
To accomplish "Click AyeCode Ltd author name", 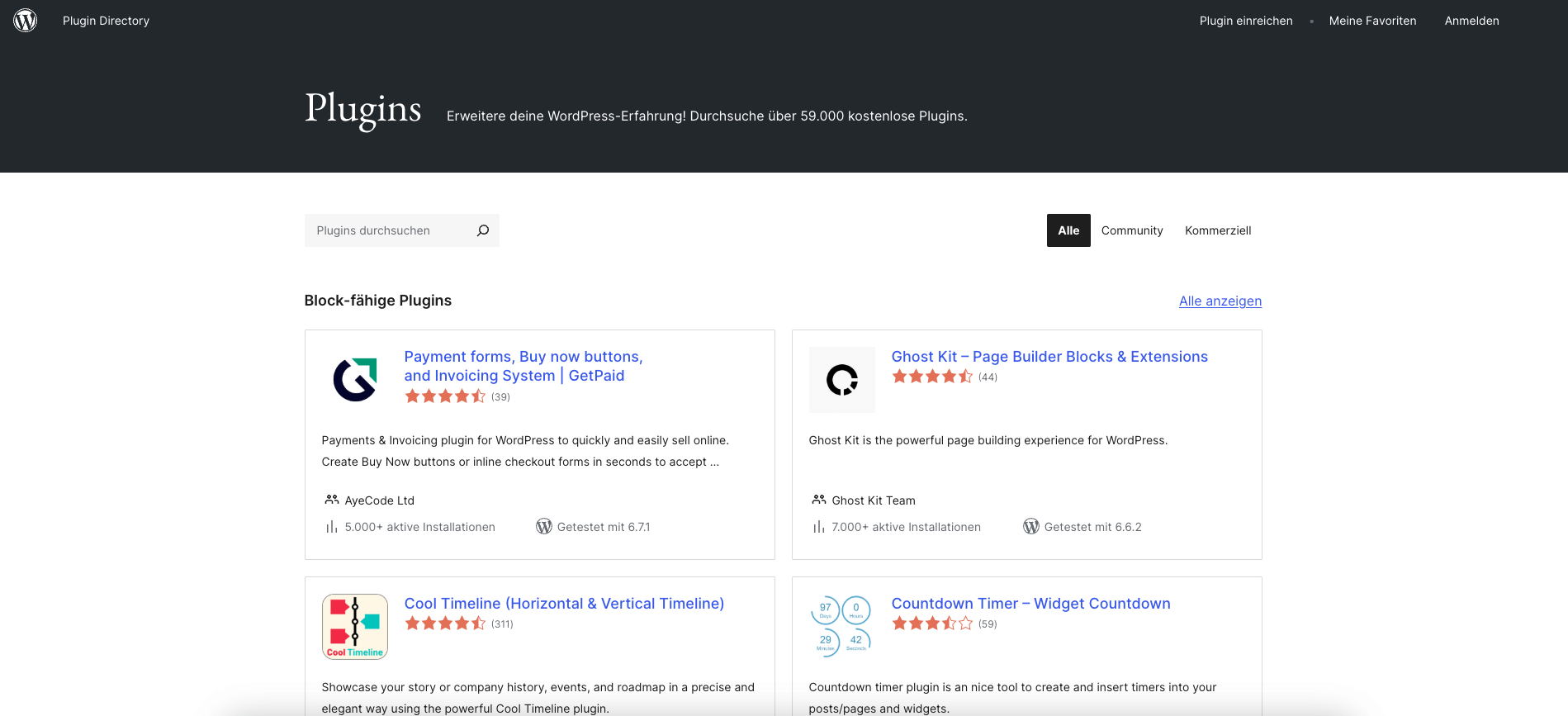I will coord(380,500).
